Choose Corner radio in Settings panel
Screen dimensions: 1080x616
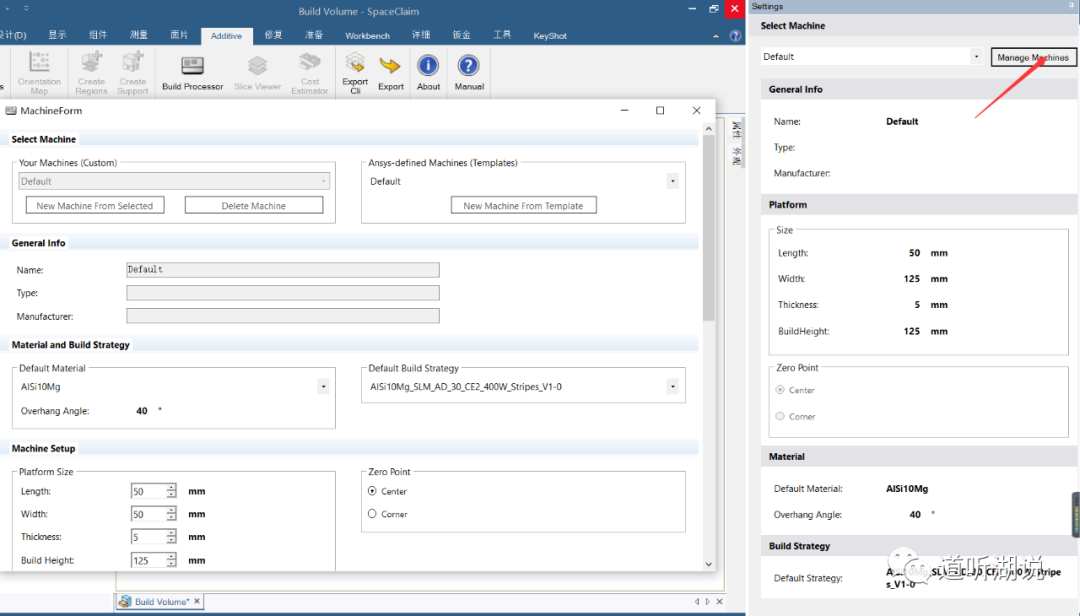click(780, 416)
